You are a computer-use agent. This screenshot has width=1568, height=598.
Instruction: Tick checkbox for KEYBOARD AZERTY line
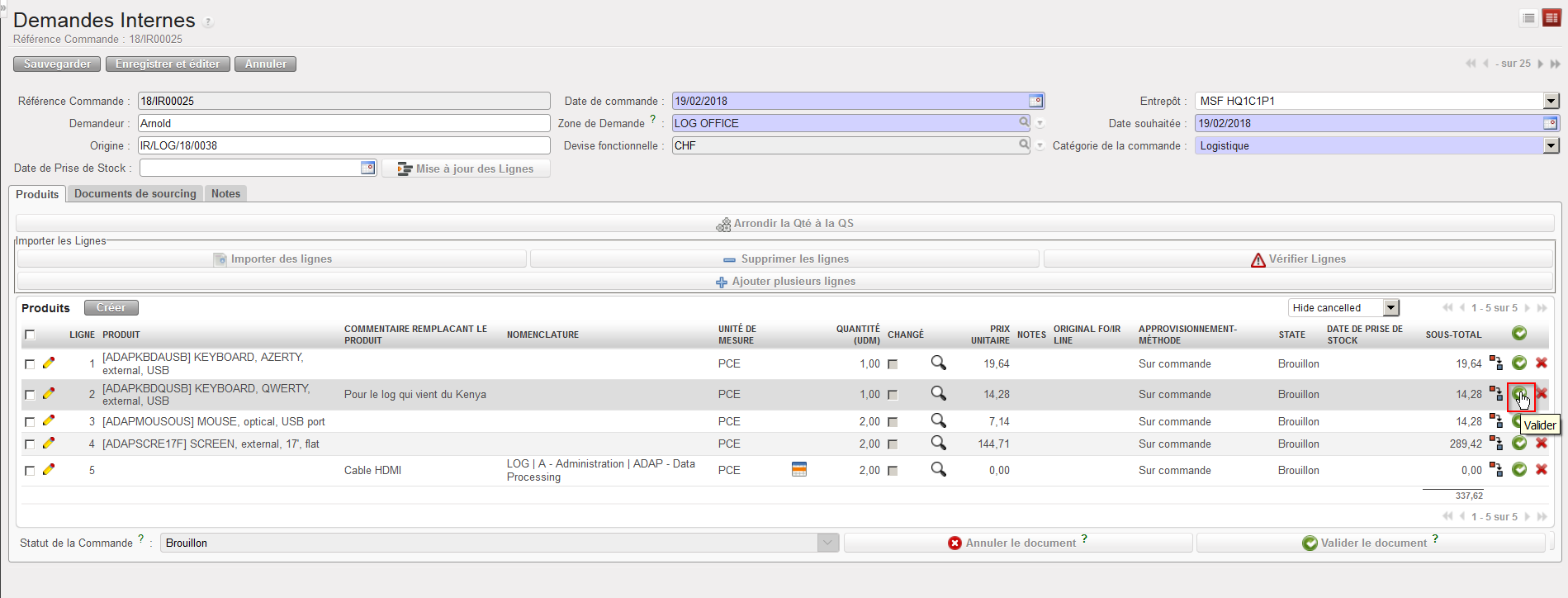click(30, 363)
